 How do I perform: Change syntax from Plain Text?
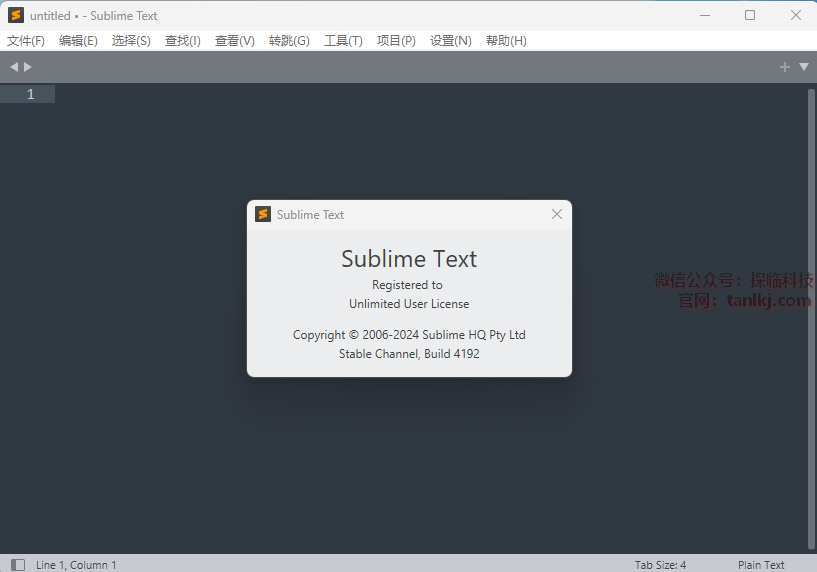761,565
